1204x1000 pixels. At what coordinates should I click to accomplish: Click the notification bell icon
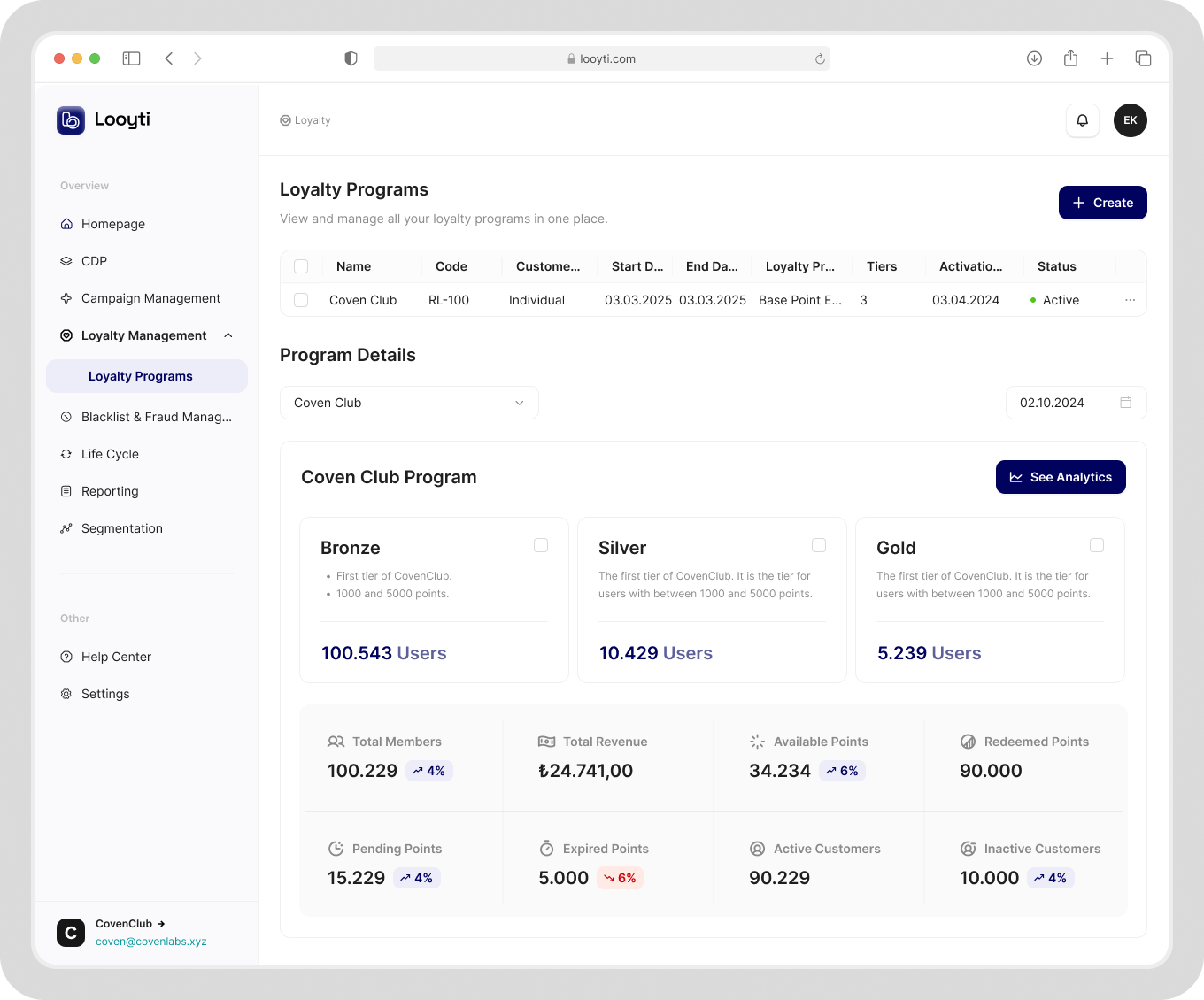1082,120
